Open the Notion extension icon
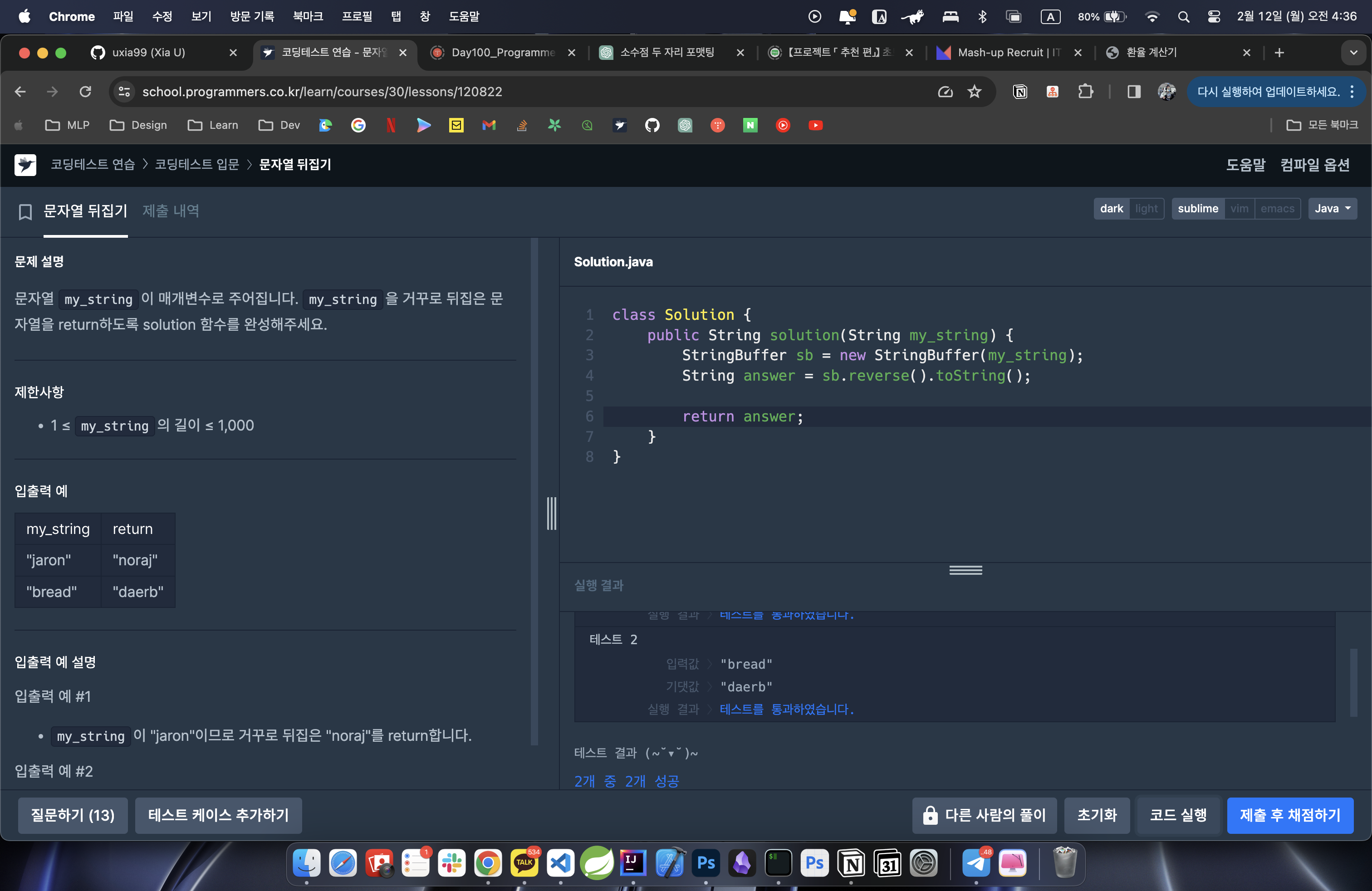Image resolution: width=1372 pixels, height=891 pixels. [1020, 92]
